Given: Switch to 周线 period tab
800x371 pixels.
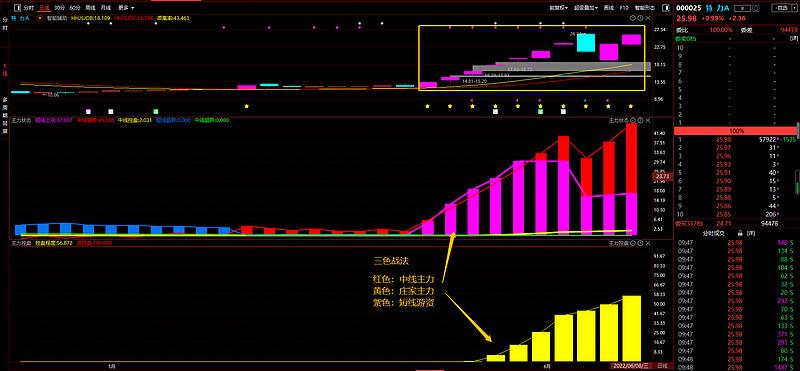Looking at the screenshot, I should pyautogui.click(x=90, y=8).
